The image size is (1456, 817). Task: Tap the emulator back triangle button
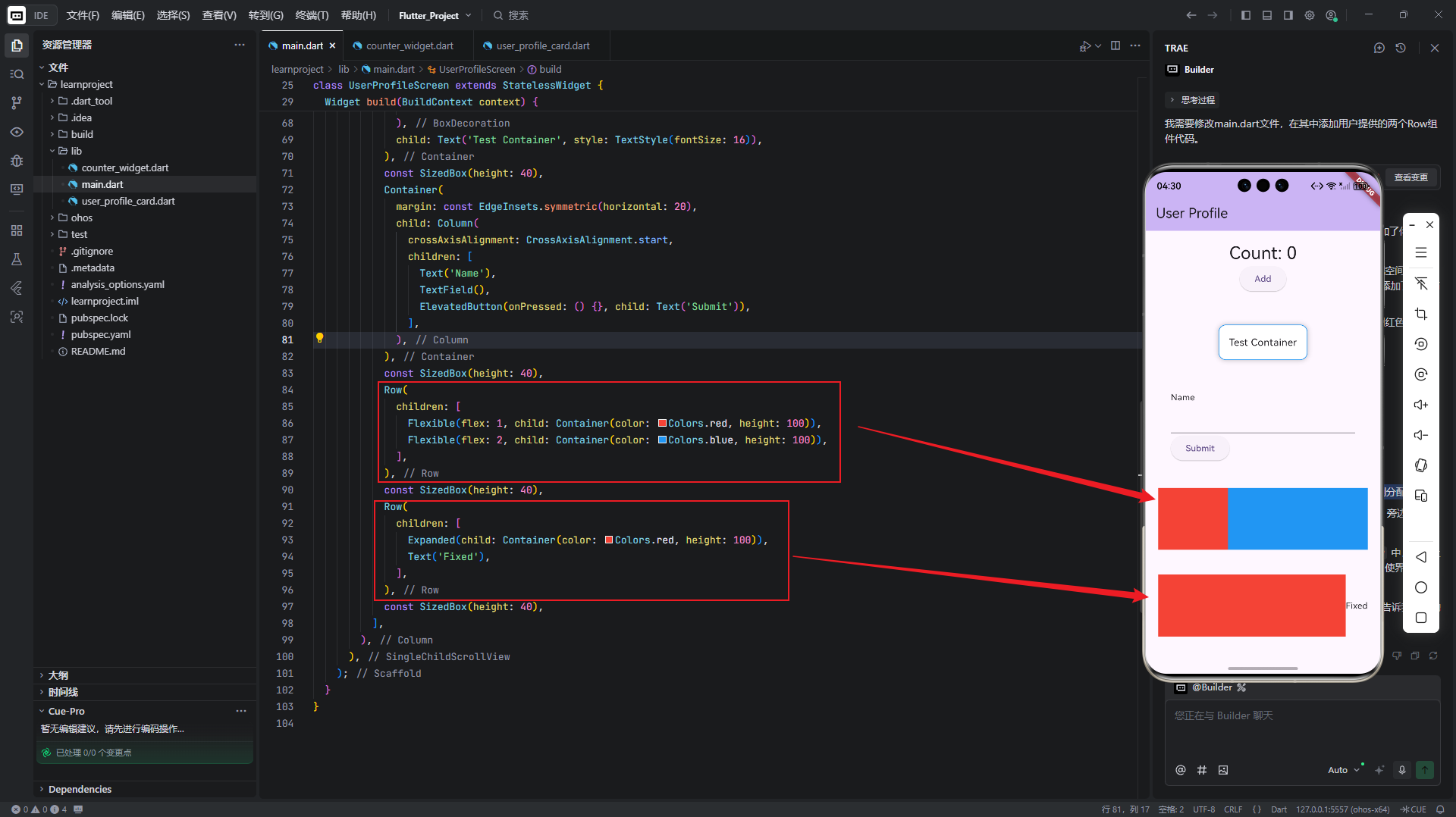point(1421,557)
